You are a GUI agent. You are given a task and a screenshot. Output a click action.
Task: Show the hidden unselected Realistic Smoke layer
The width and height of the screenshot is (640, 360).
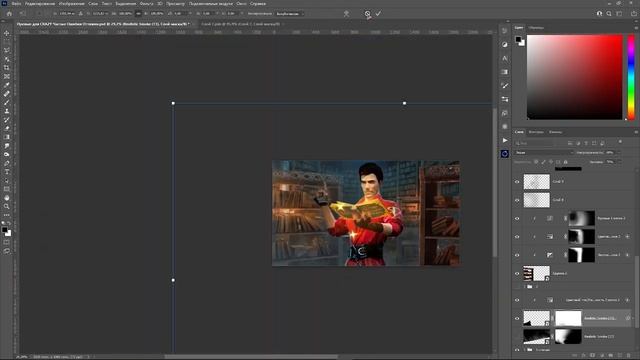517,337
